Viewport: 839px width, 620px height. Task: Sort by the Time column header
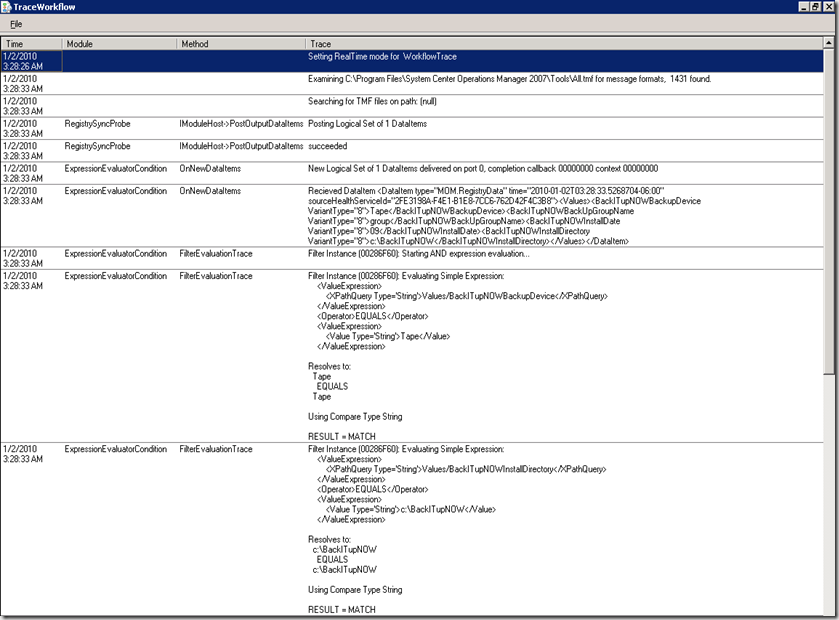pyautogui.click(x=32, y=44)
